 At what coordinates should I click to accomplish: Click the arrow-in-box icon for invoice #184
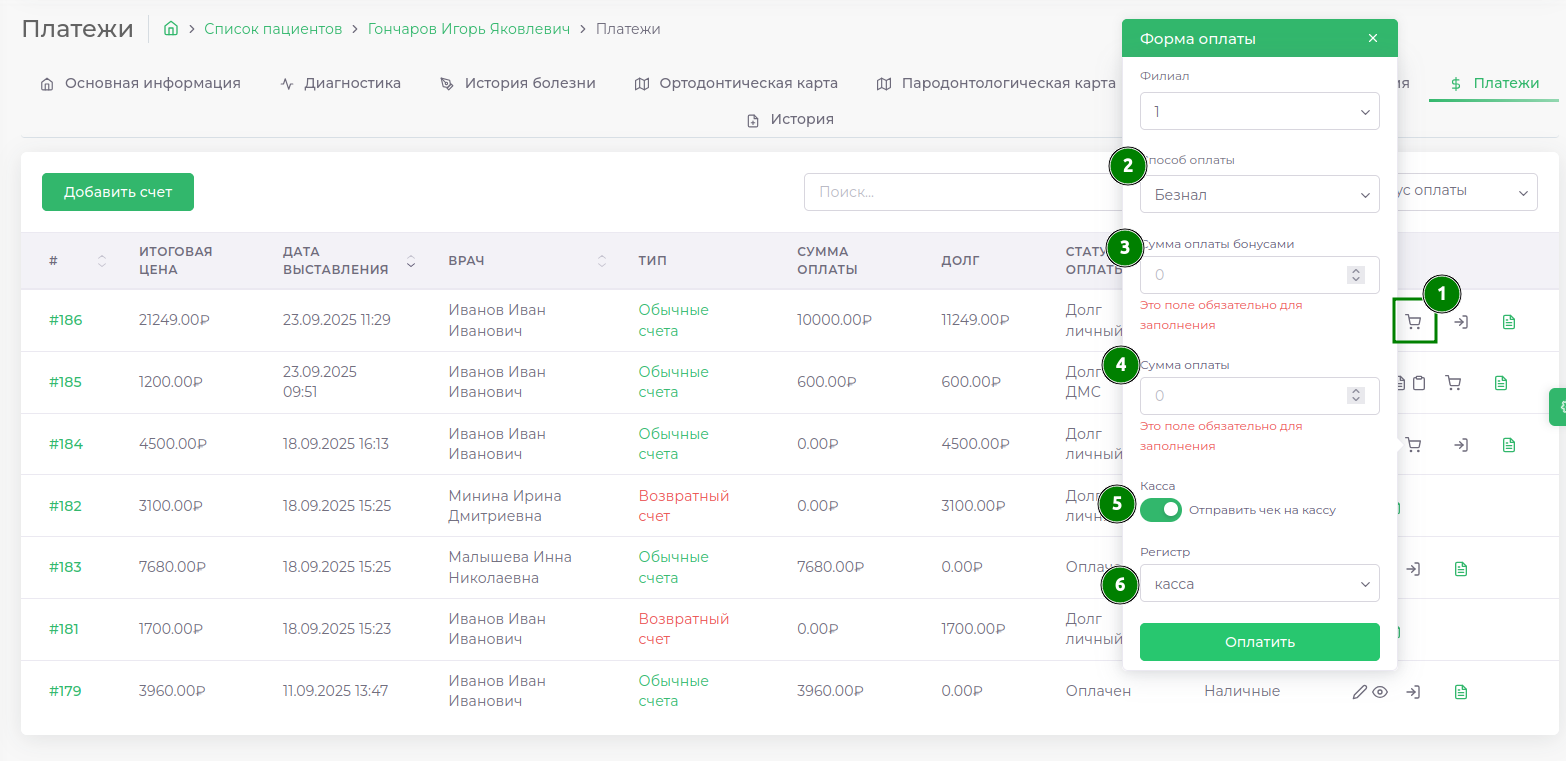[x=1460, y=445]
